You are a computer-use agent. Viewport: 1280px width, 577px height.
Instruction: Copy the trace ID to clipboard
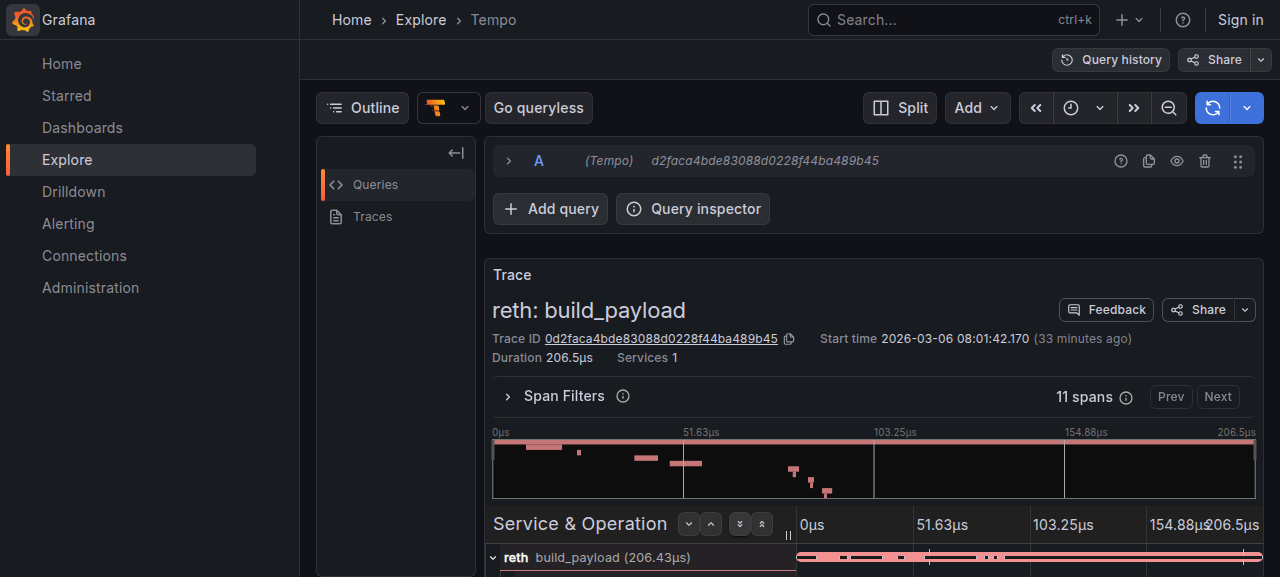tap(789, 339)
